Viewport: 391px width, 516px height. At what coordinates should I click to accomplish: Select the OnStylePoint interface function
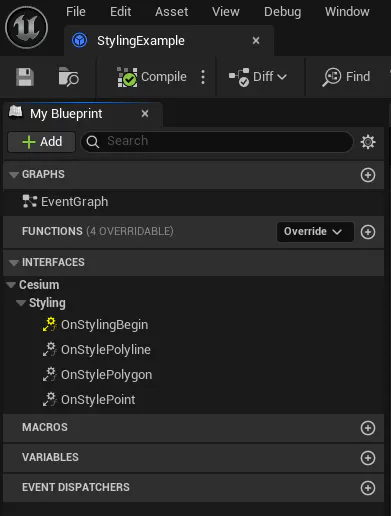tap(98, 400)
